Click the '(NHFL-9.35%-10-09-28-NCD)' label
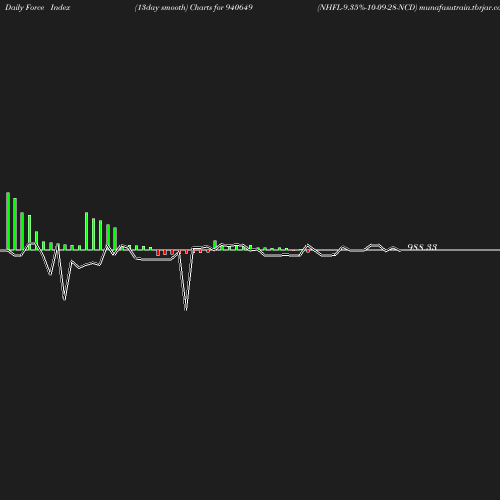Screen dimensions: 500x500 click(x=367, y=7)
